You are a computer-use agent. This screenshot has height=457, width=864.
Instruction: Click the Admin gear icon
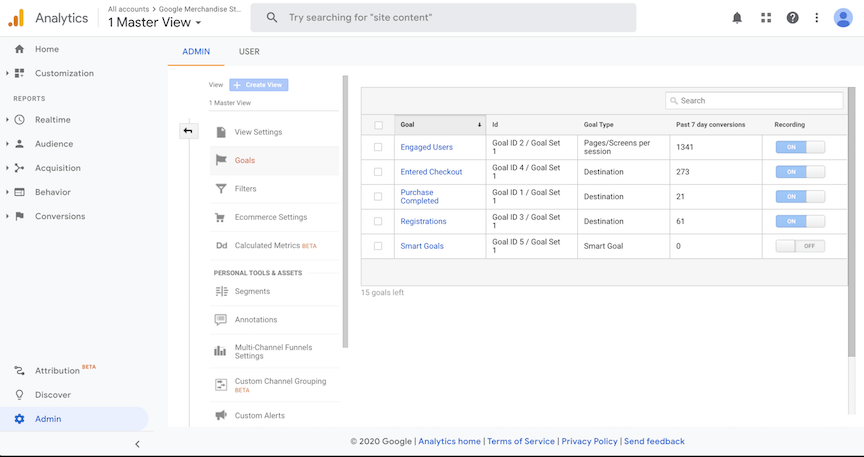tap(19, 419)
